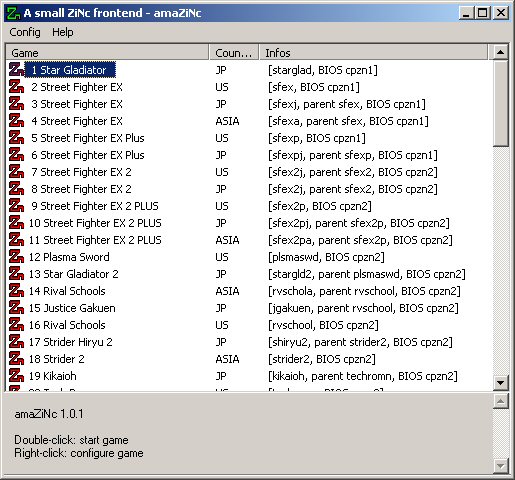Click icon beside 9 Street Fighter EX 2 PLUS
The width and height of the screenshot is (515, 480).
(16, 206)
